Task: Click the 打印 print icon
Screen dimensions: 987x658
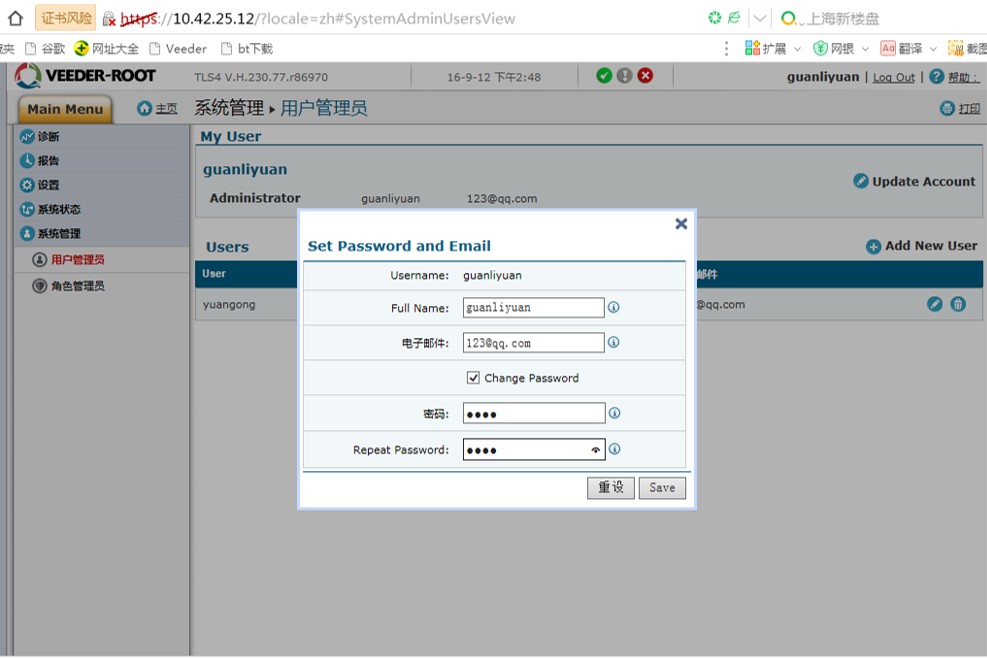Action: point(947,108)
